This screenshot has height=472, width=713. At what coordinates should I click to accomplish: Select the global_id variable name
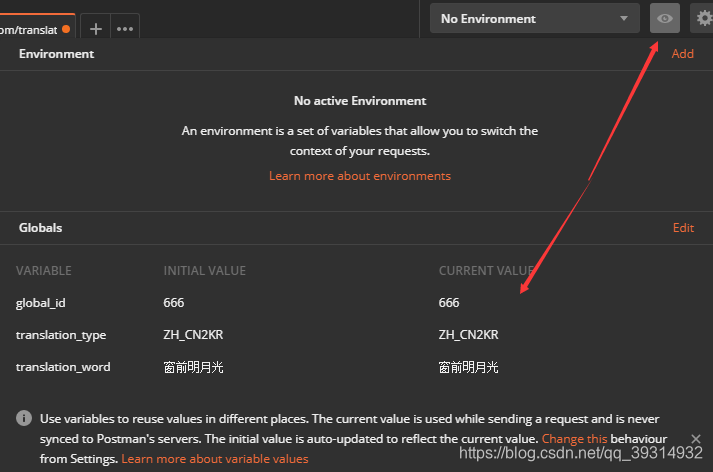coord(40,303)
